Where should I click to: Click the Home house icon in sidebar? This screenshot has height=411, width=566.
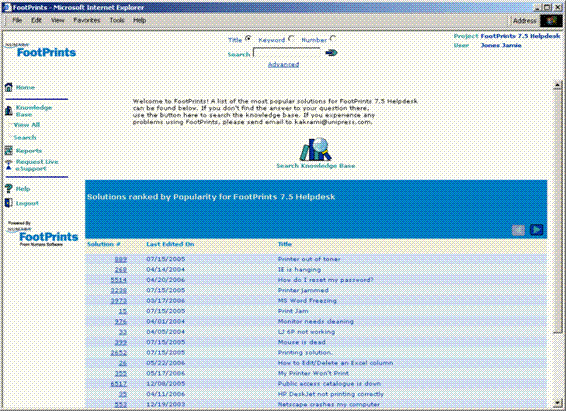(9, 87)
